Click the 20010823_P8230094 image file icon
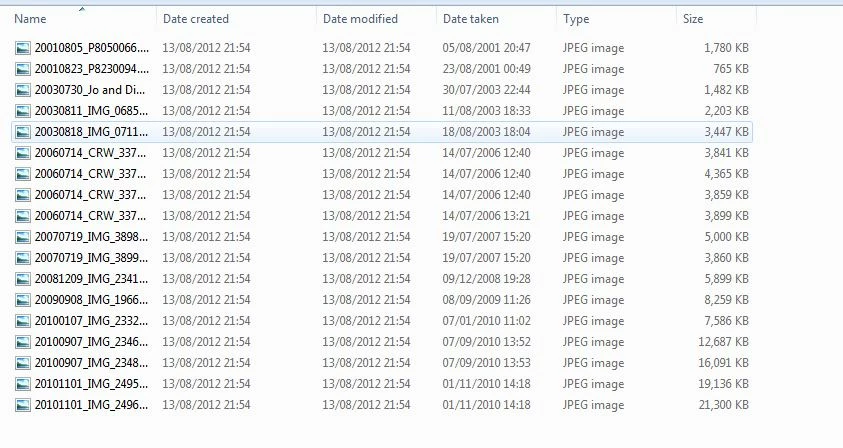 tap(23, 69)
